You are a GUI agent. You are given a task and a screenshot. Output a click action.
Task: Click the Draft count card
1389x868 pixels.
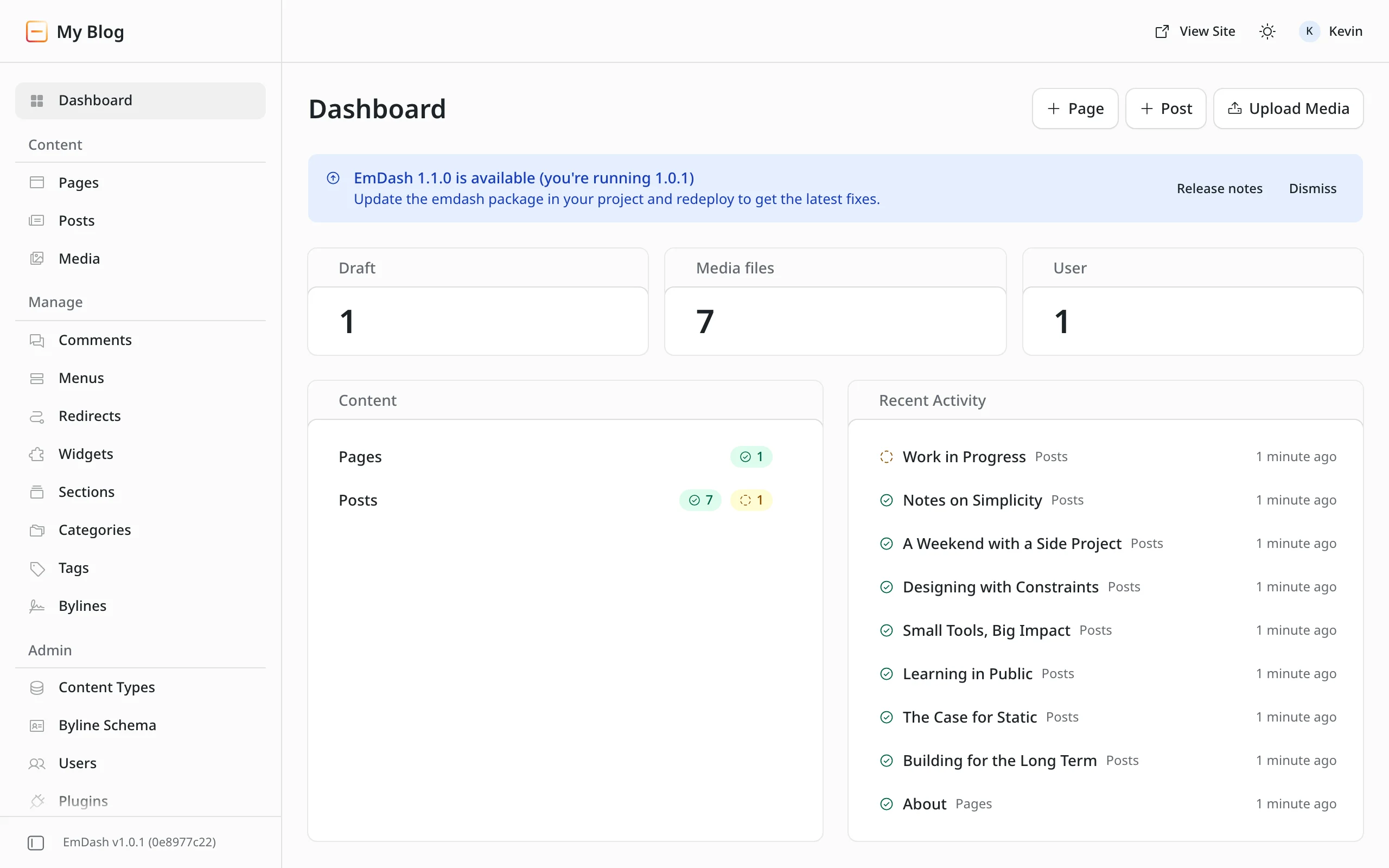478,302
